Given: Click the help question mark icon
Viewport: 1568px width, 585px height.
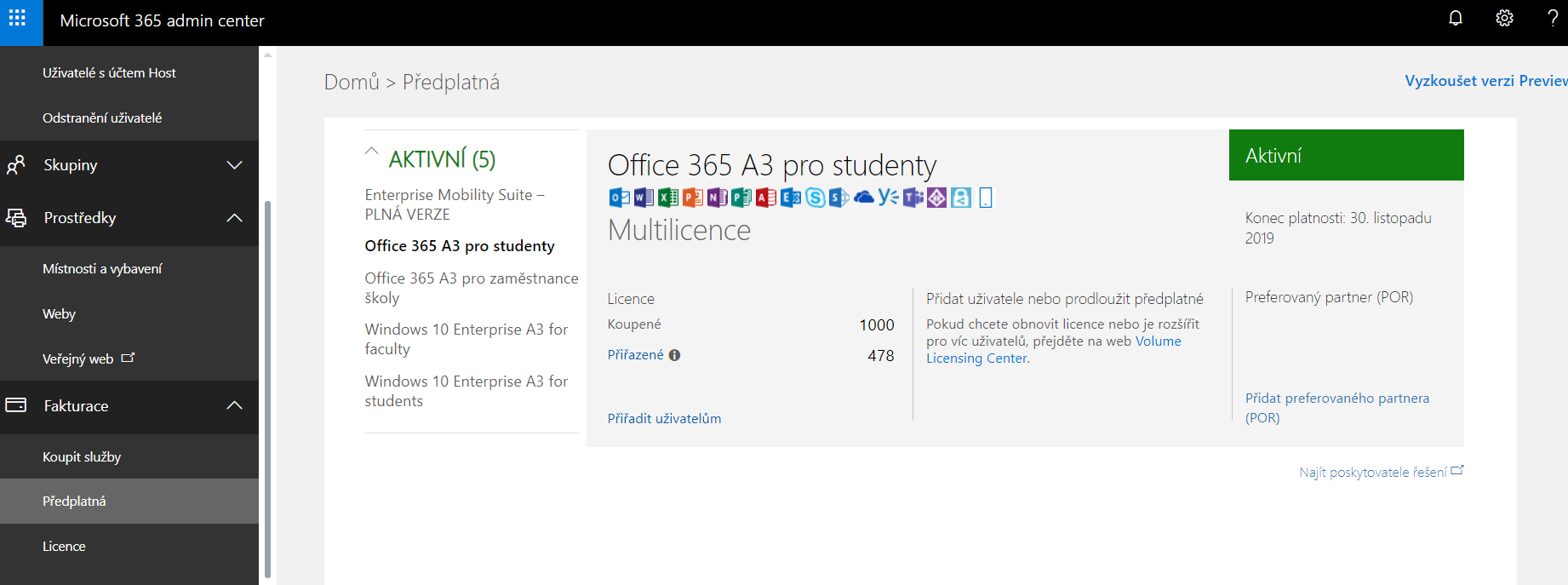Looking at the screenshot, I should click(x=1552, y=19).
